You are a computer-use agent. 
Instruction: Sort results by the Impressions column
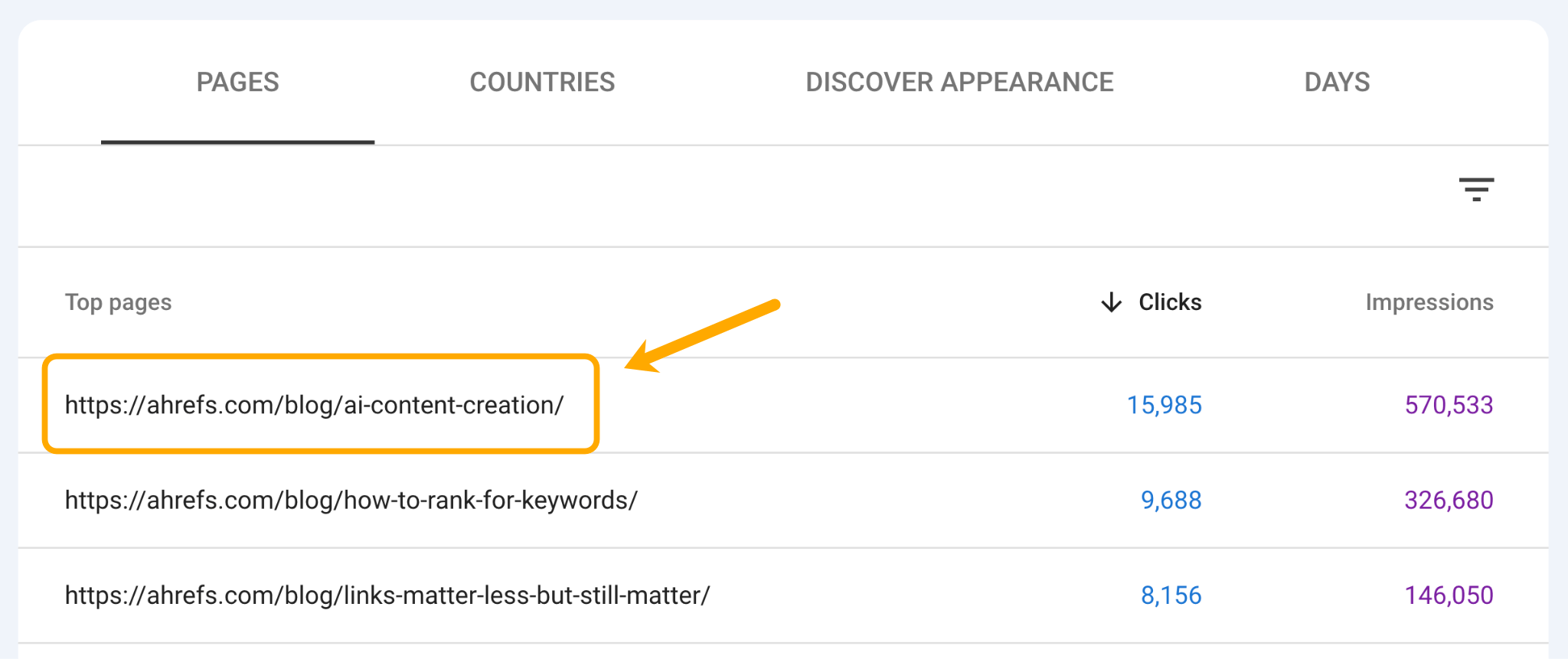coord(1429,302)
